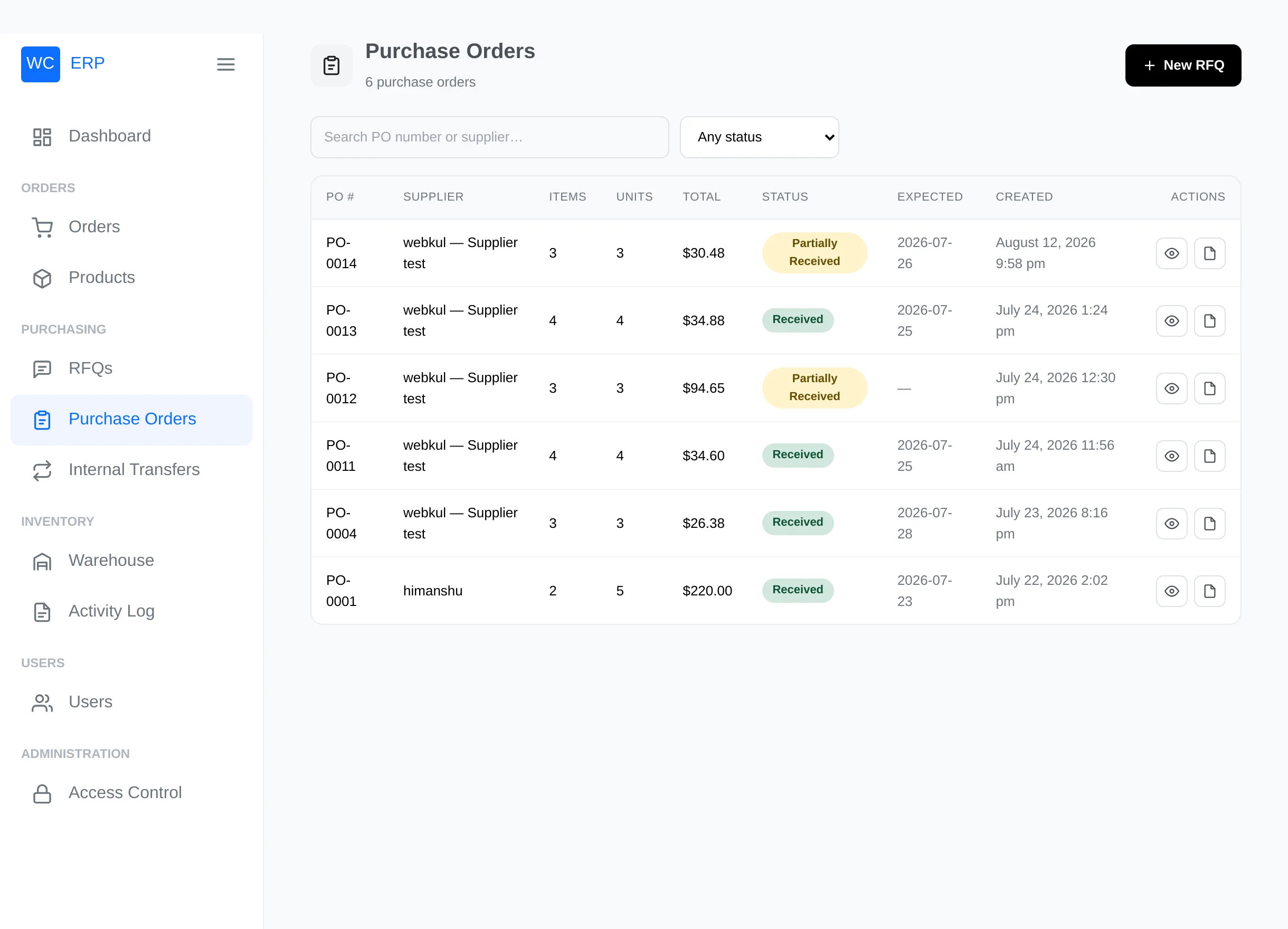Click the EXPECTED column header
This screenshot has height=929, width=1288.
[x=930, y=197]
